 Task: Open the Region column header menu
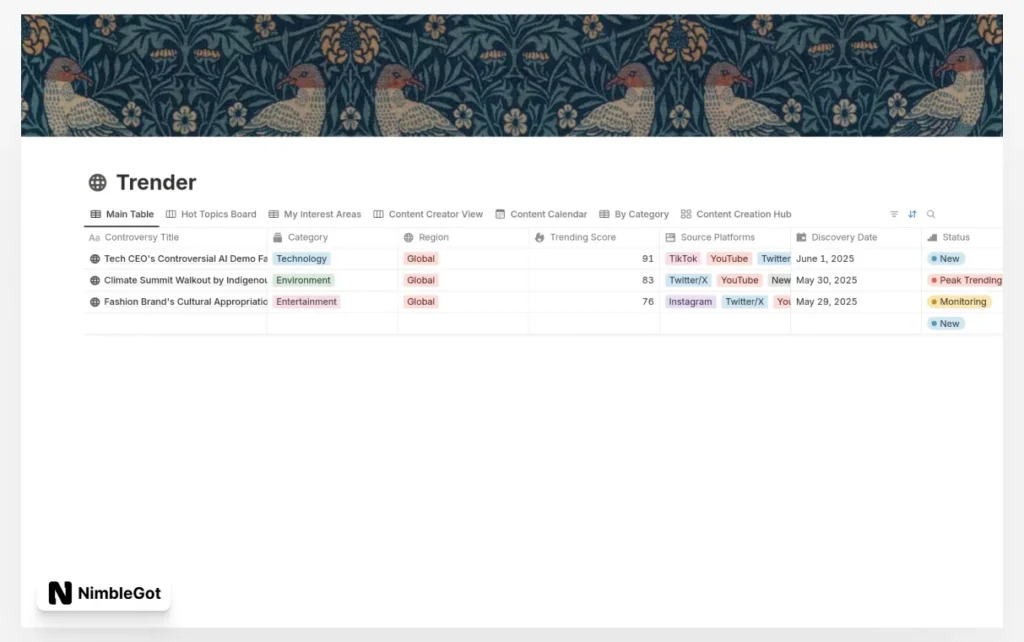tap(464, 237)
